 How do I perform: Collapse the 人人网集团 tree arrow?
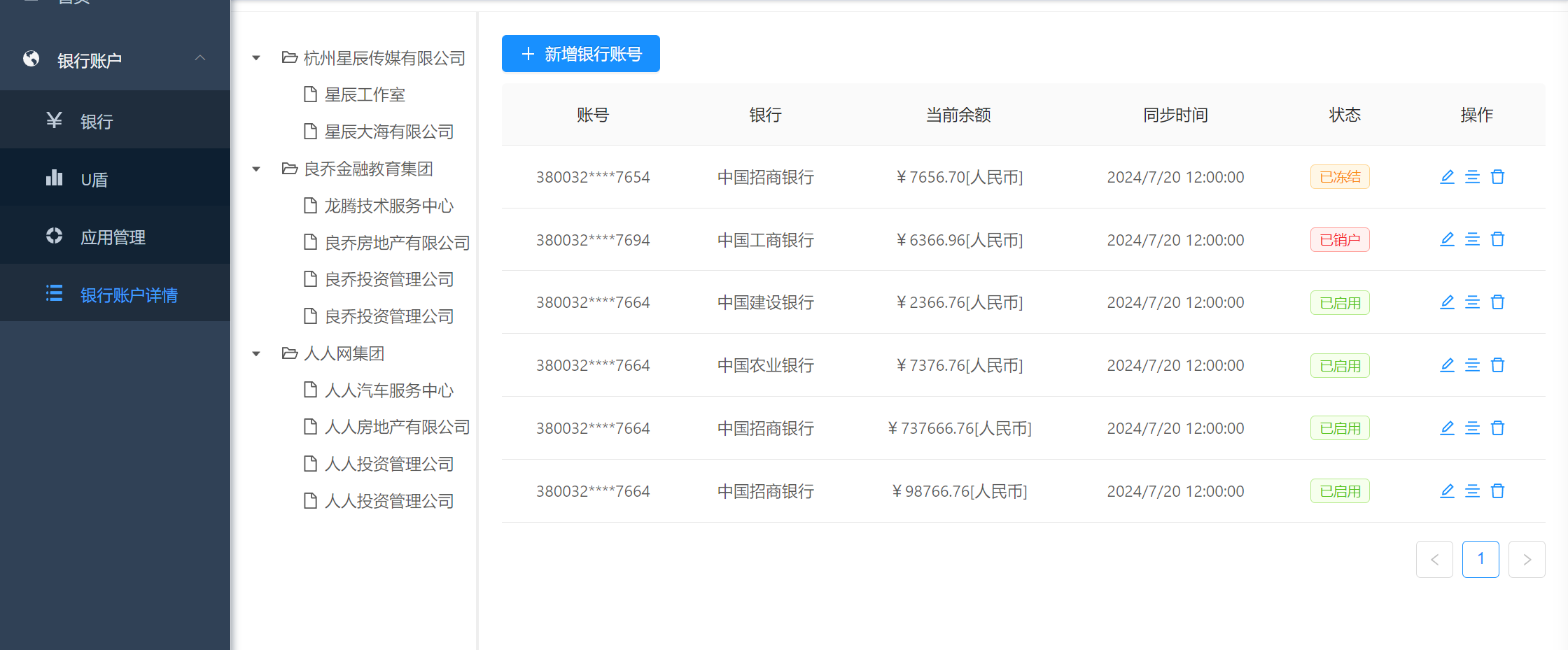click(x=256, y=354)
